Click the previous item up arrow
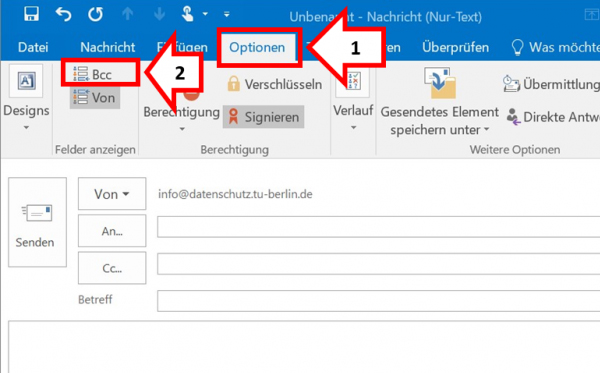Screen dimensions: 600x373 click(127, 14)
